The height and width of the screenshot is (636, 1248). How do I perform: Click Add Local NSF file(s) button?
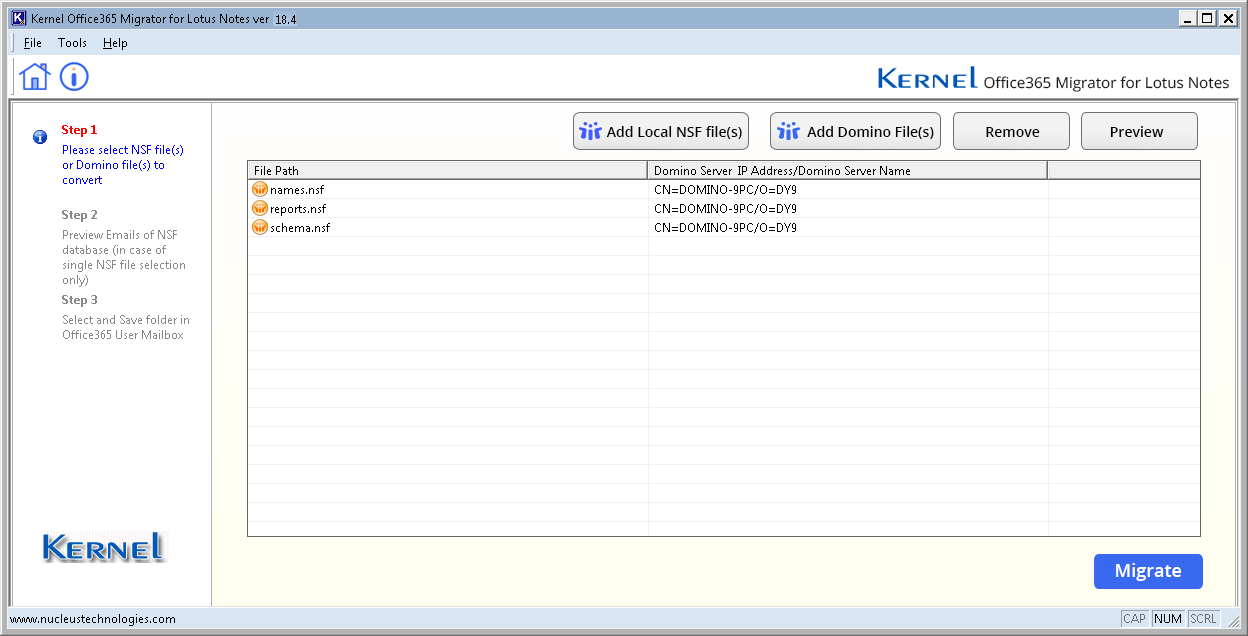coord(661,131)
